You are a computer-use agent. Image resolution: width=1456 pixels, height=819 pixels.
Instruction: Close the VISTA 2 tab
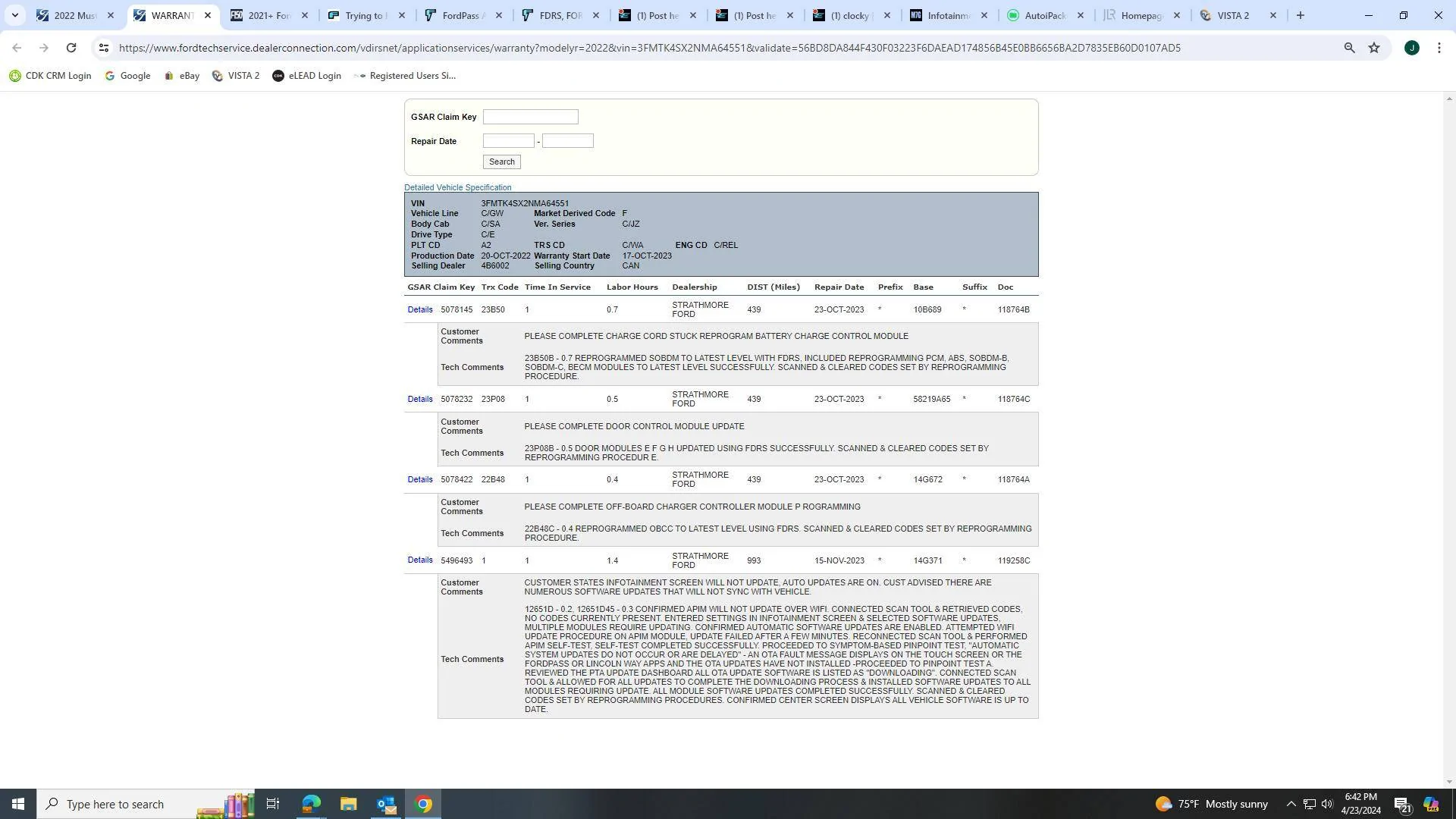point(1273,15)
